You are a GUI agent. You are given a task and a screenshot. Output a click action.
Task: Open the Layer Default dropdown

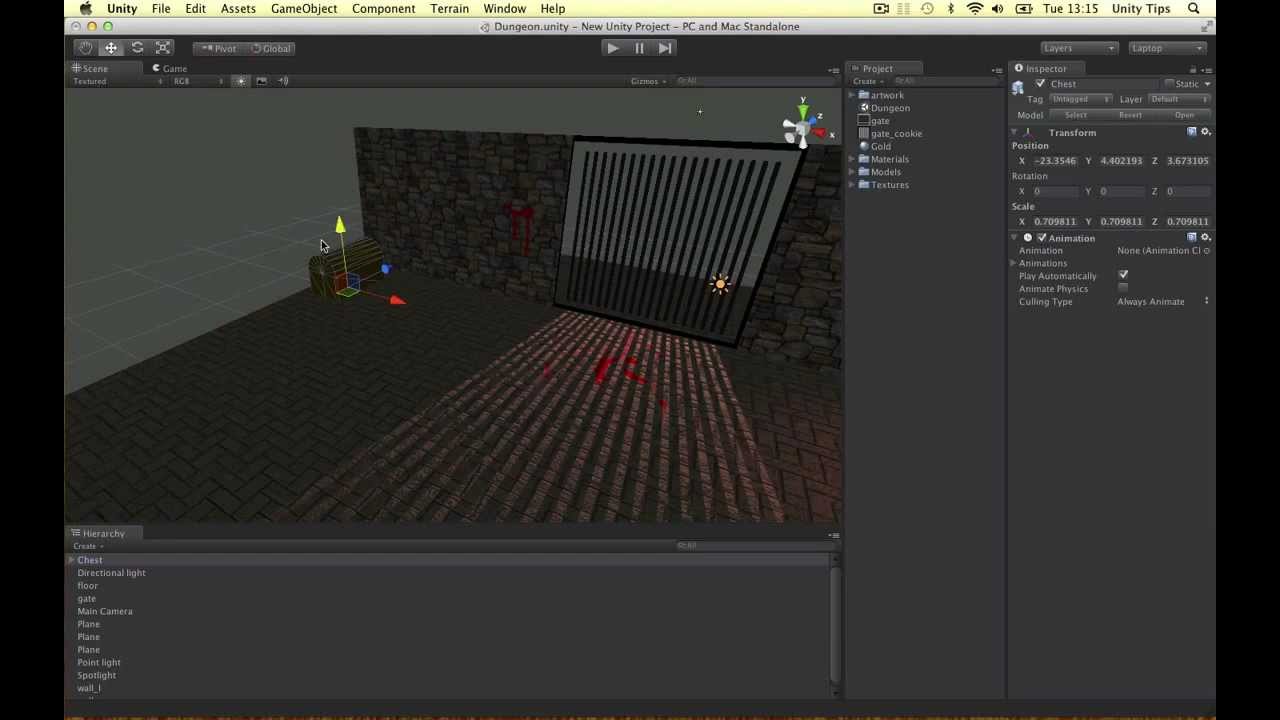(x=1179, y=99)
